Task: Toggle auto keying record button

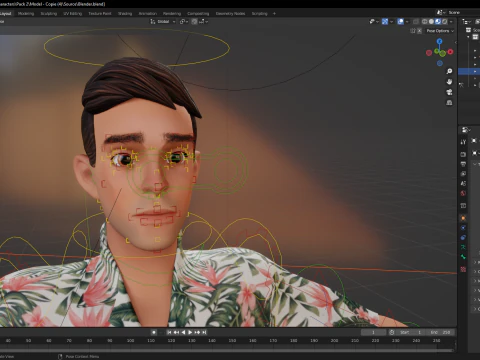Action: pyautogui.click(x=154, y=332)
